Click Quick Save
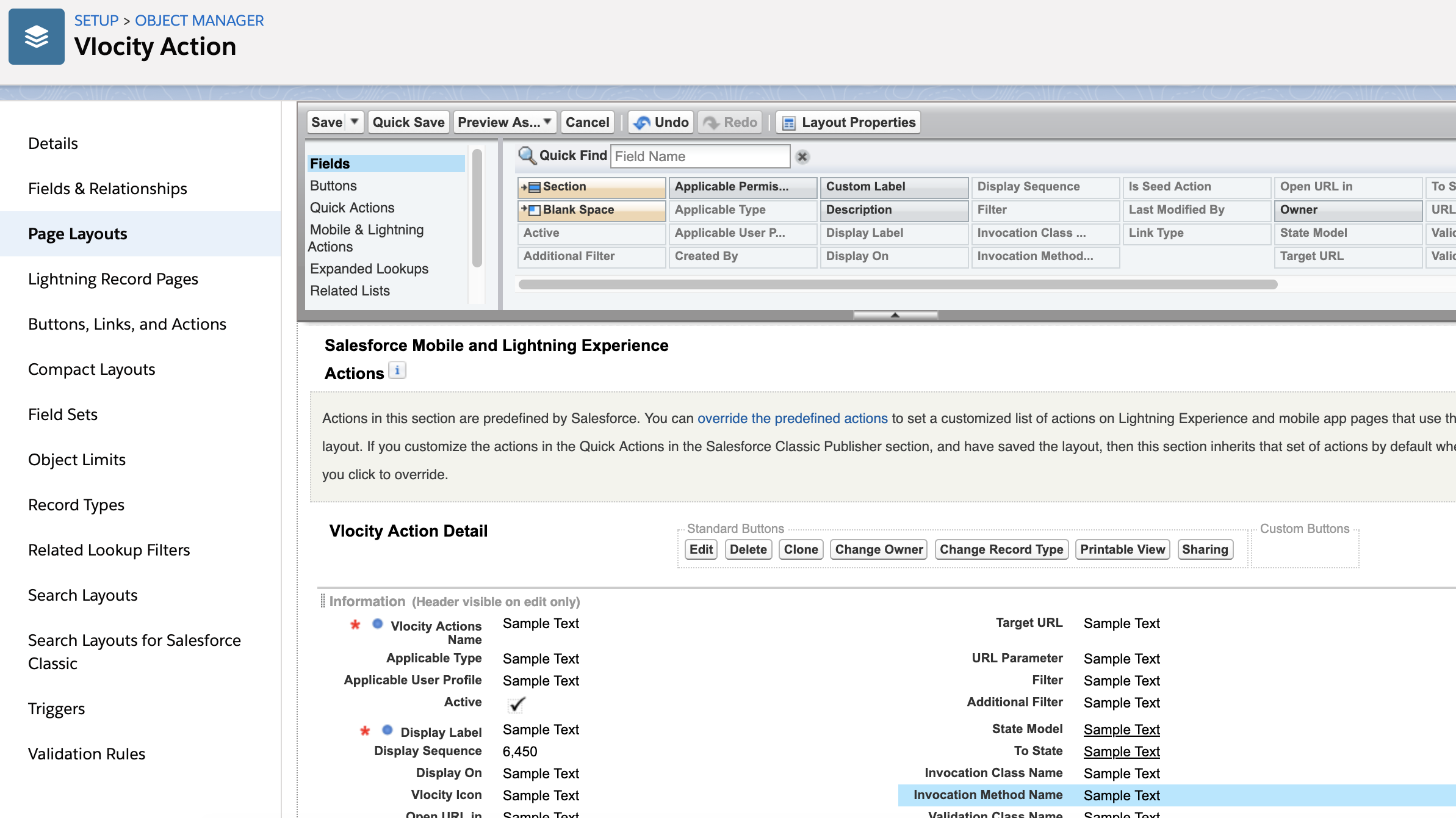Image resolution: width=1456 pixels, height=818 pixels. click(408, 122)
